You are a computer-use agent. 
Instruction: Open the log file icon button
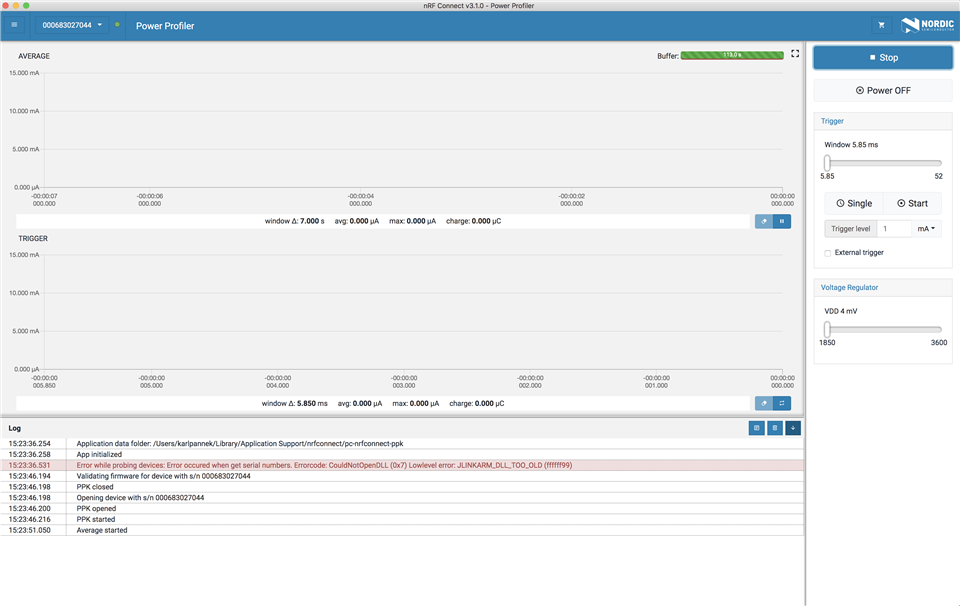(757, 428)
